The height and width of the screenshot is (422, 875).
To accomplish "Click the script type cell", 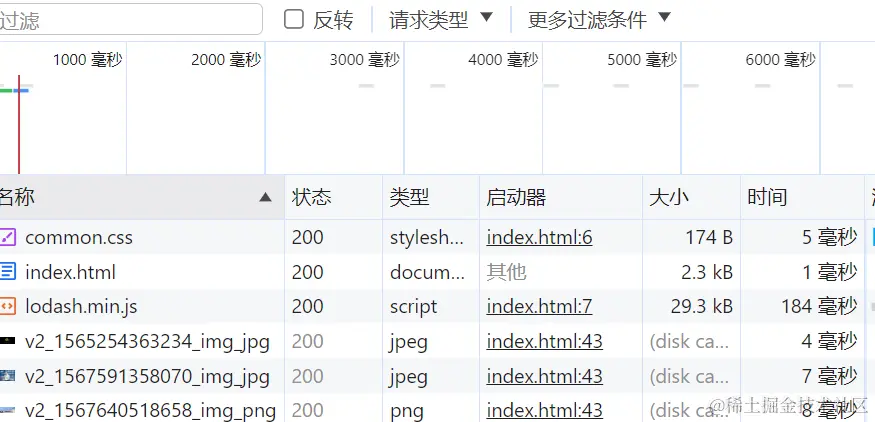I will 431,306.
